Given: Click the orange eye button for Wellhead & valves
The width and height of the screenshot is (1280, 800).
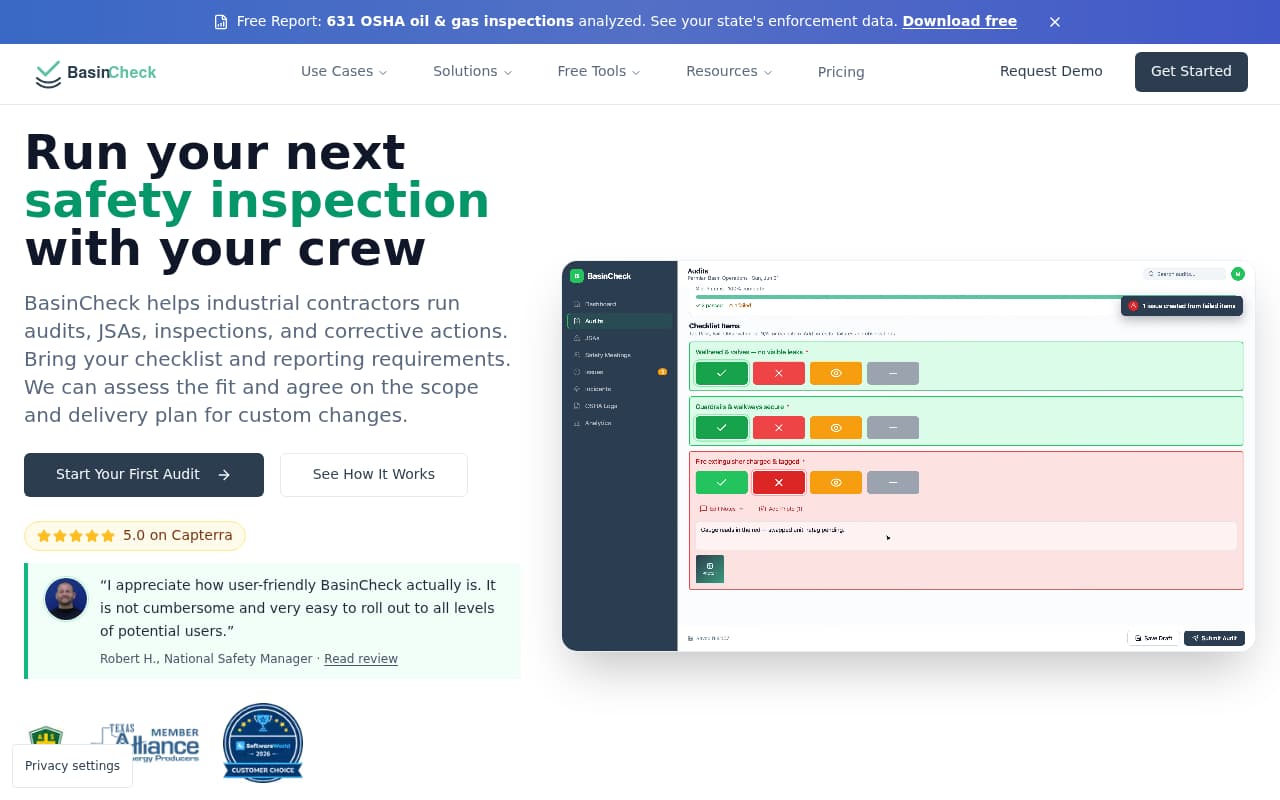Looking at the screenshot, I should (836, 373).
